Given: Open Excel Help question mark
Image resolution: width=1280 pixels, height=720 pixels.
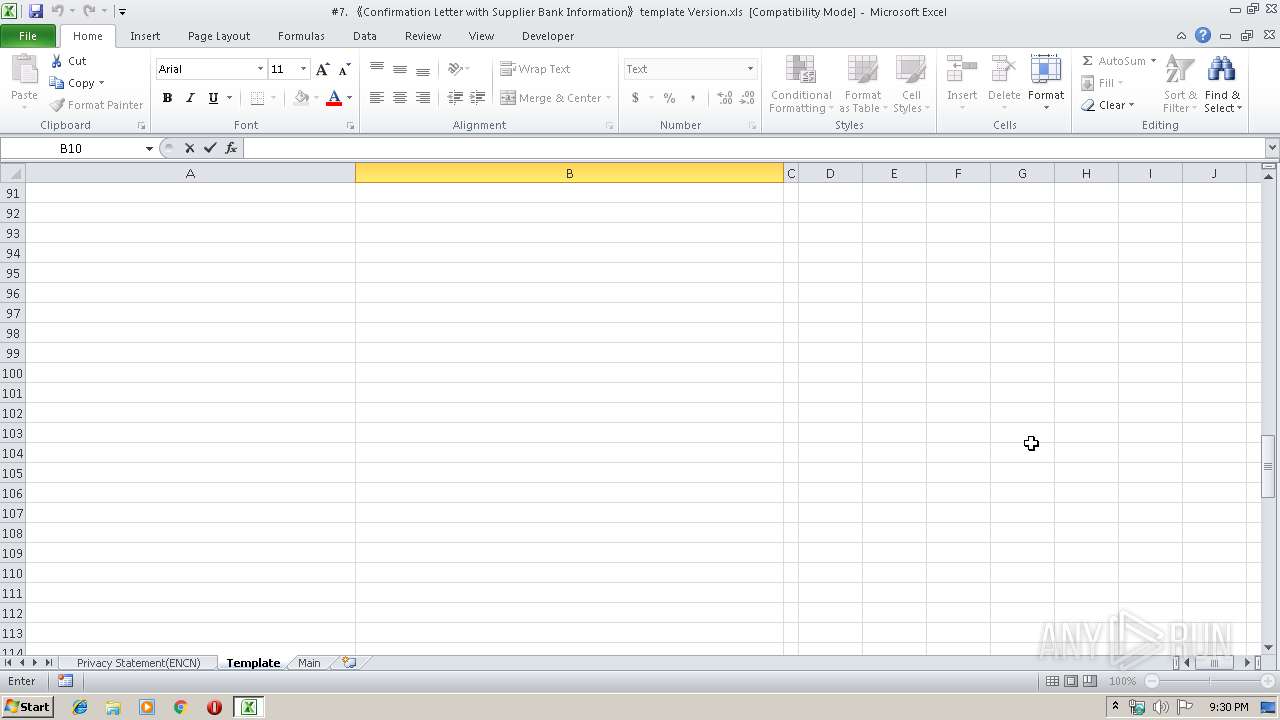Looking at the screenshot, I should (1203, 35).
